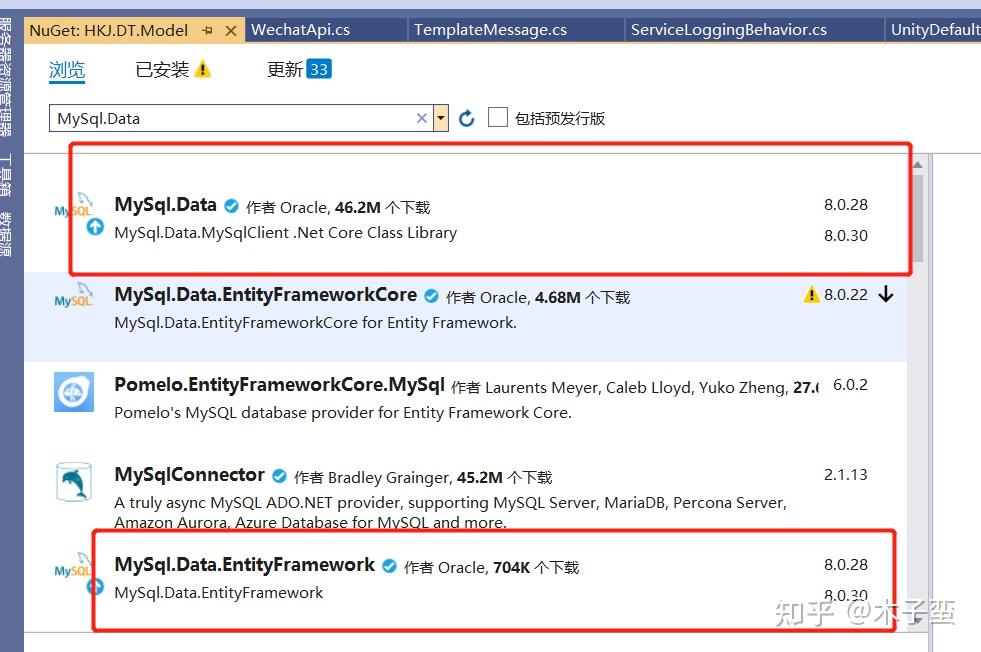The image size is (981, 652).
Task: Select MySql.Data.EntityFramework package title
Action: coord(245,565)
